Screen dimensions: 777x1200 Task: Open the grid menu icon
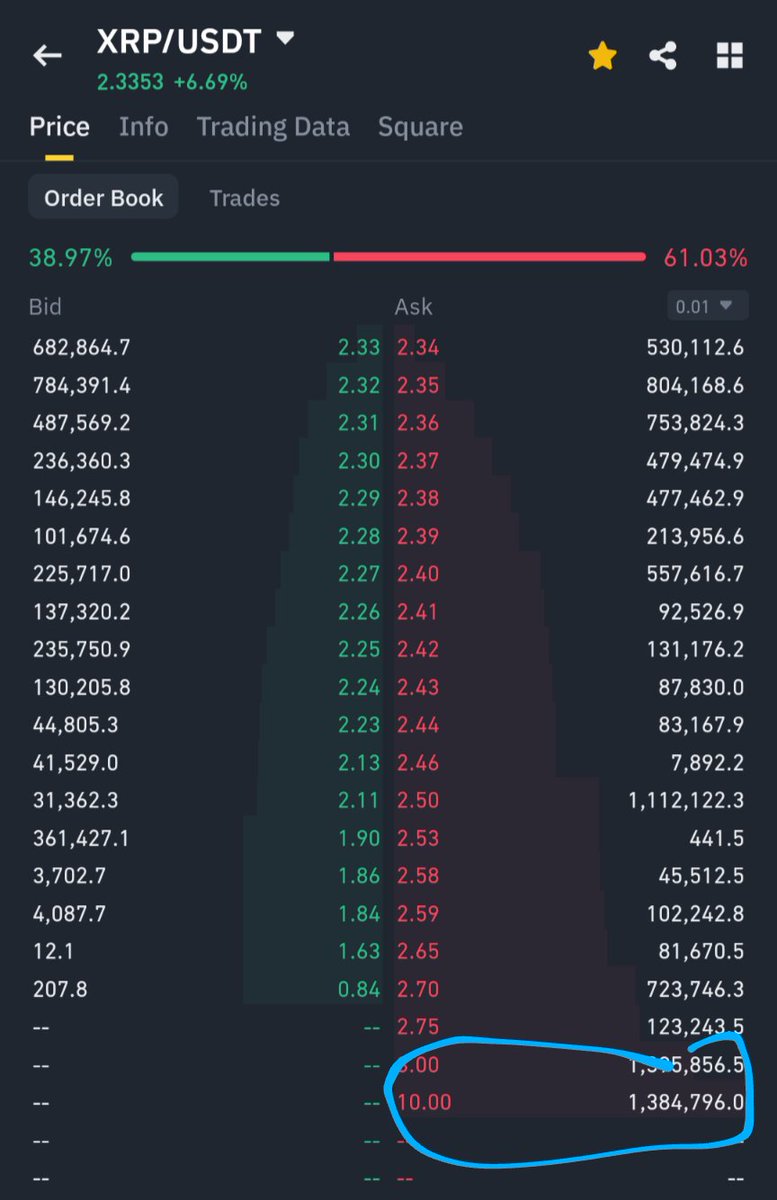point(730,56)
